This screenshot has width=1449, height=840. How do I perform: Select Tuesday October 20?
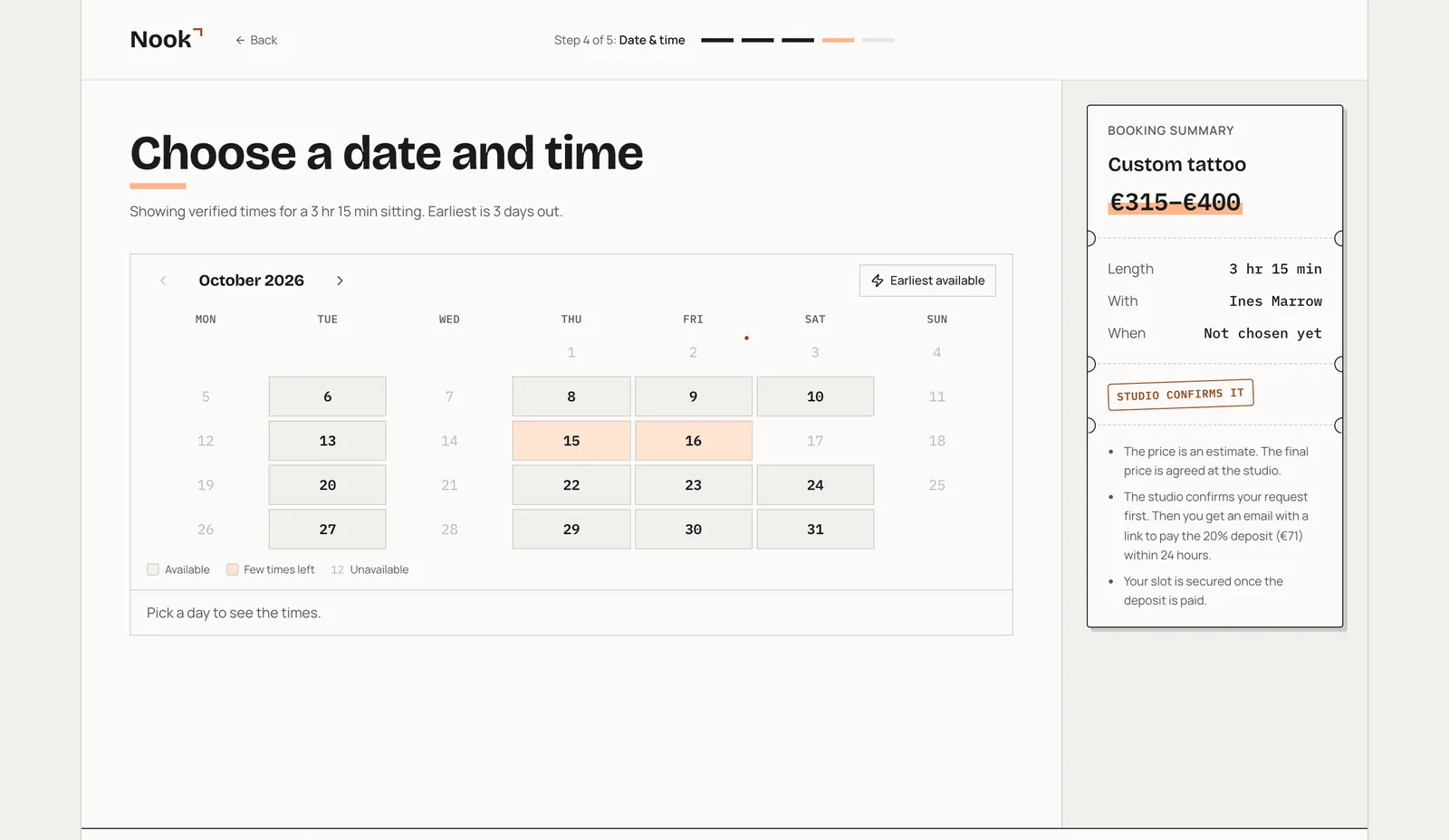click(328, 485)
